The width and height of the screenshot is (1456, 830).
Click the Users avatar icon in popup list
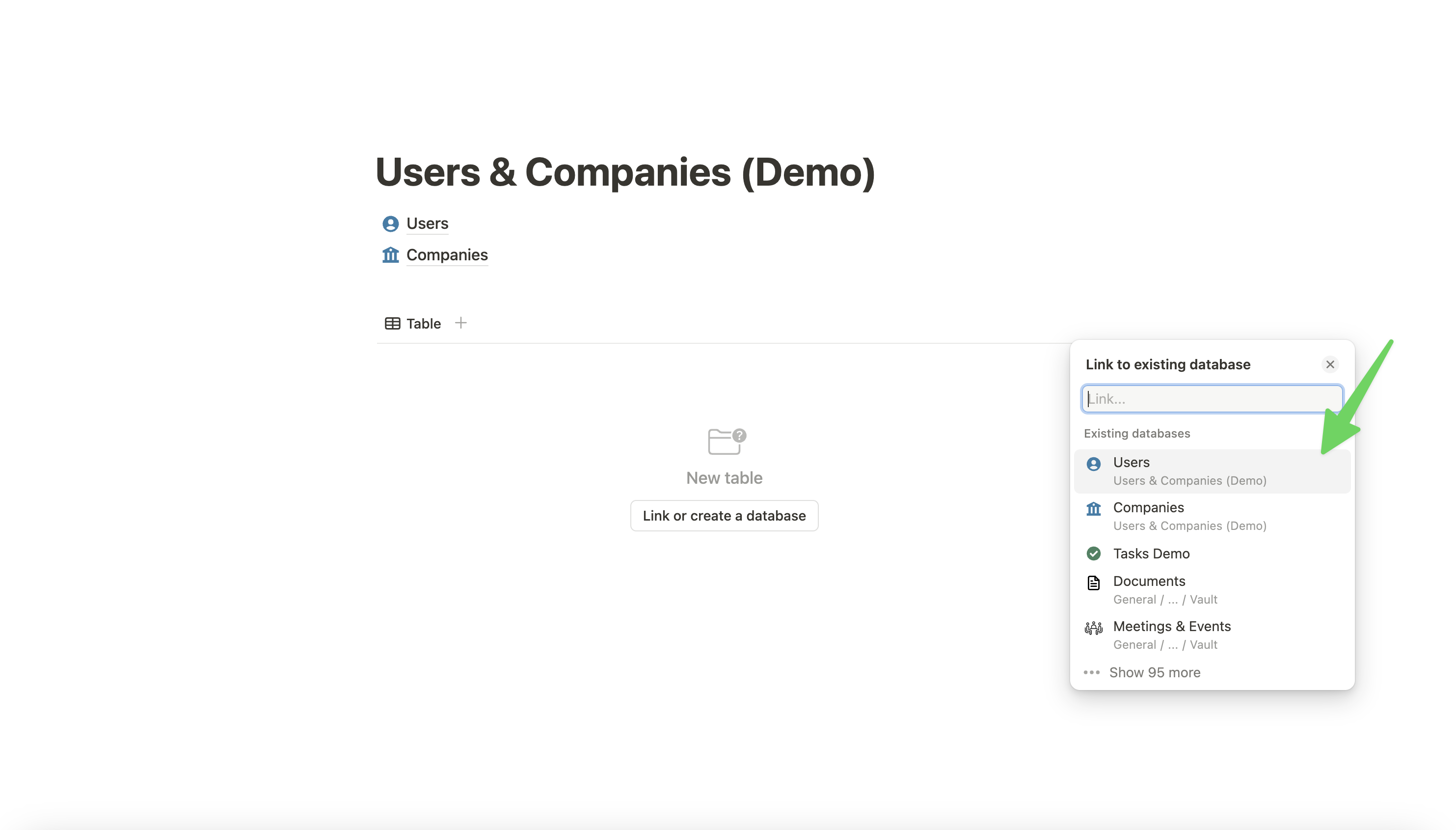click(1093, 464)
